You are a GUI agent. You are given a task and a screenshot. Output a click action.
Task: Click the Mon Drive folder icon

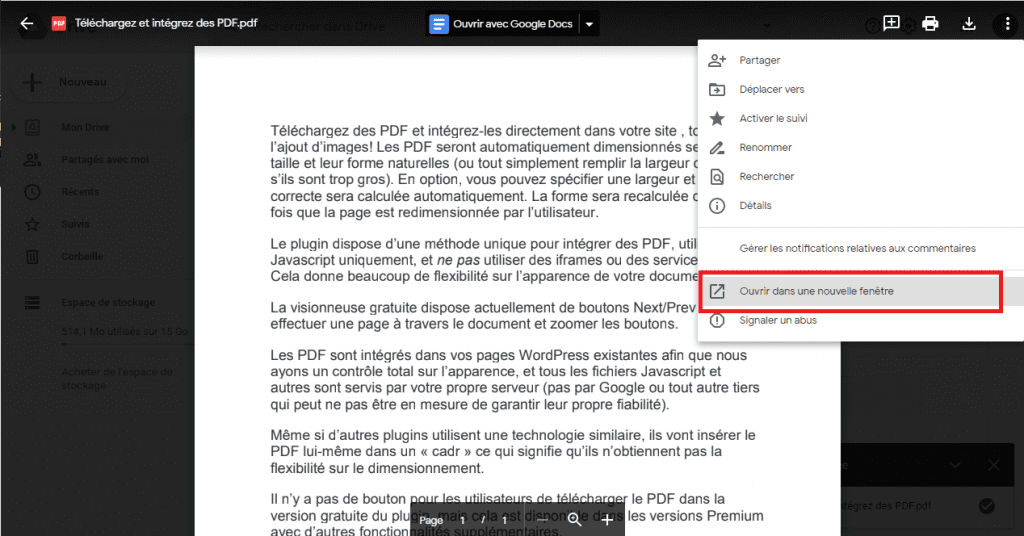tap(32, 127)
